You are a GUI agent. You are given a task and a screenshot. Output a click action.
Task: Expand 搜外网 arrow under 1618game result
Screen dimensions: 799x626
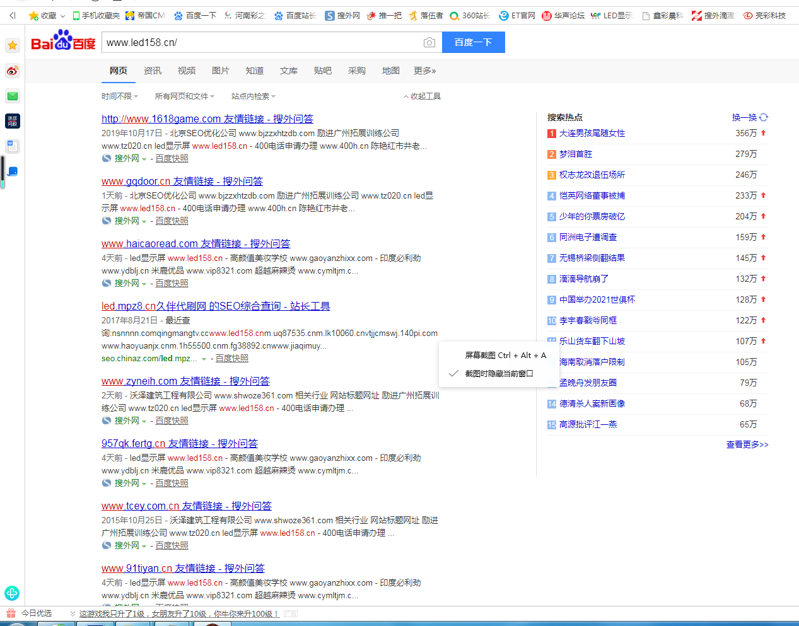pyautogui.click(x=144, y=159)
